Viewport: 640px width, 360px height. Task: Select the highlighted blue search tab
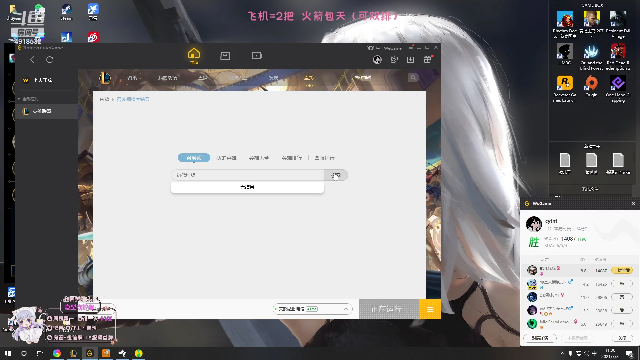tap(194, 158)
